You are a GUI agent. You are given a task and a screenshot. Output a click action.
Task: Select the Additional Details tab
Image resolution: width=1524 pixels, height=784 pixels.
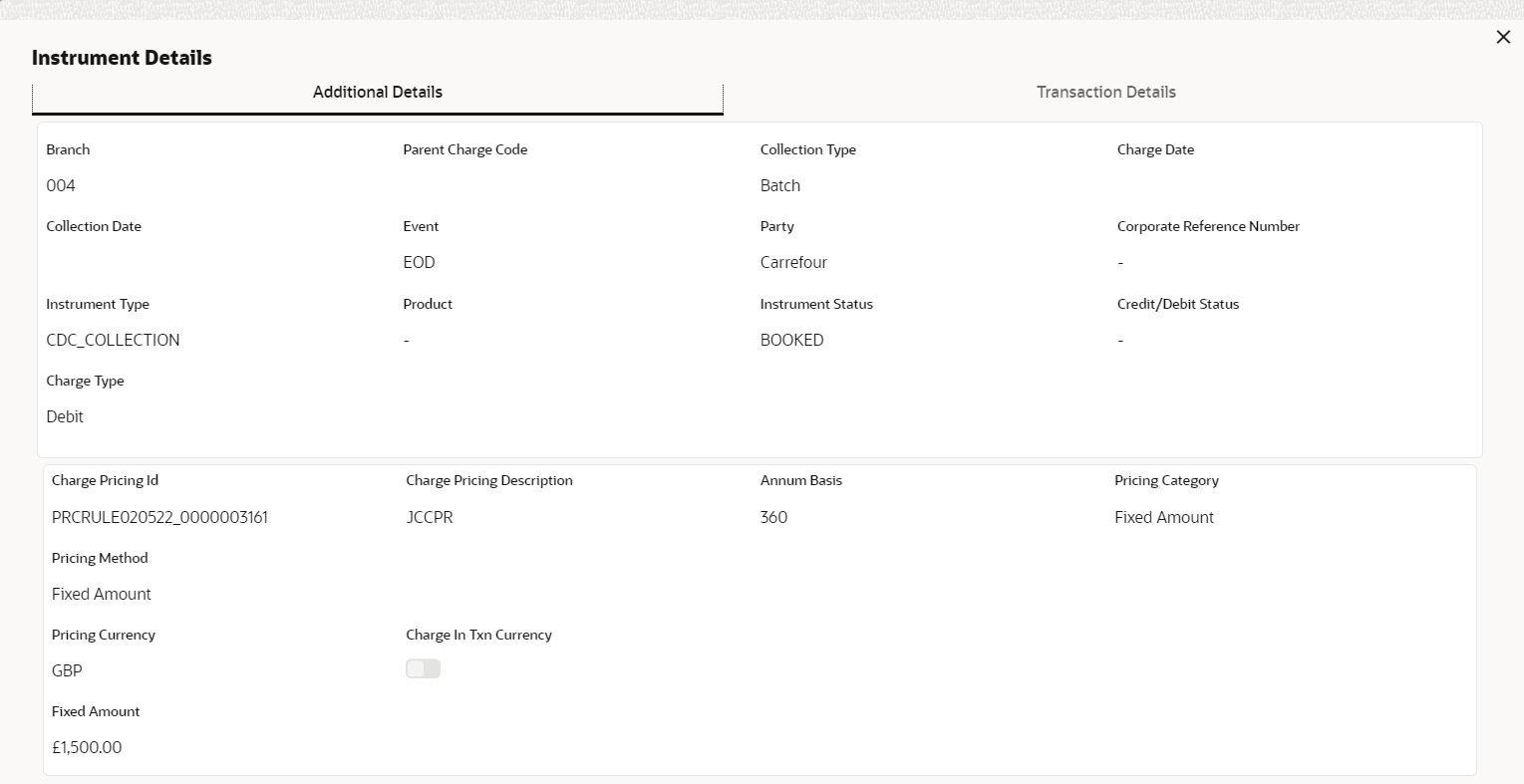[378, 92]
